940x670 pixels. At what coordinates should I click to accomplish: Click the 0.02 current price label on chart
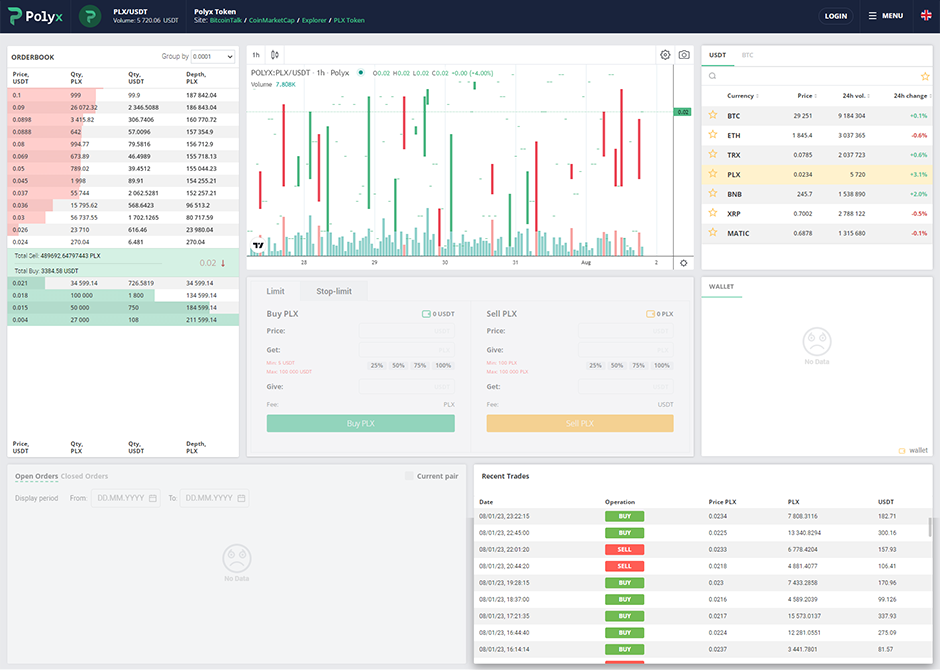click(683, 112)
